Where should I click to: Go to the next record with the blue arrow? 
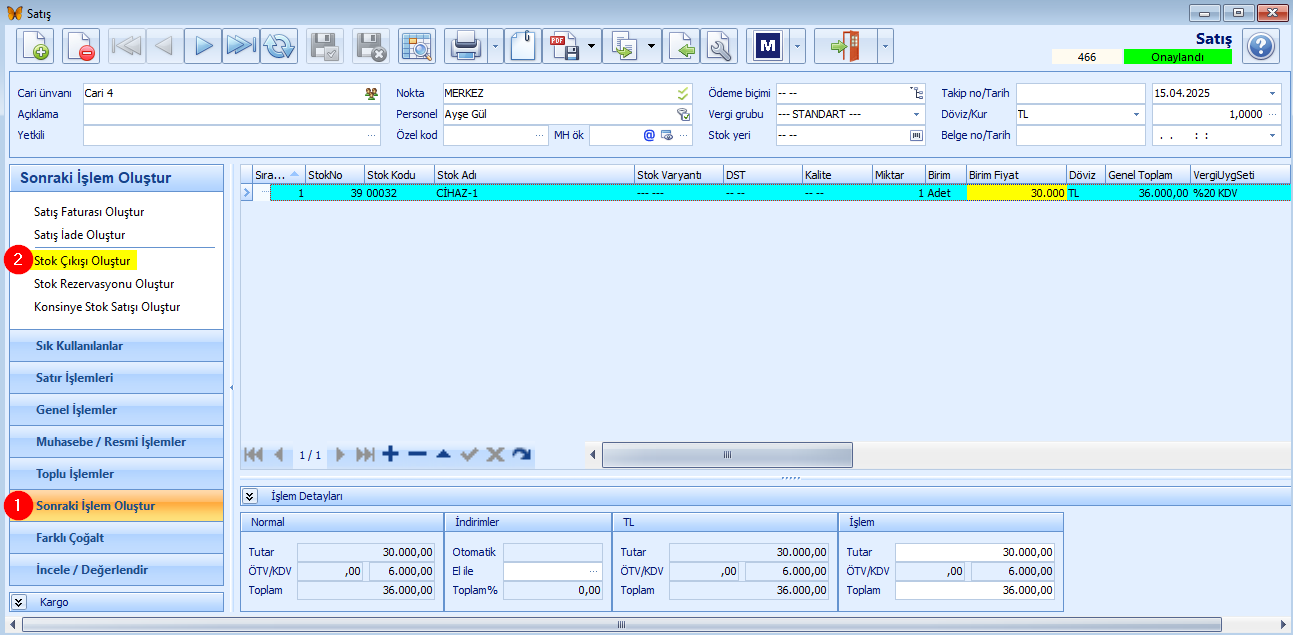tap(203, 46)
